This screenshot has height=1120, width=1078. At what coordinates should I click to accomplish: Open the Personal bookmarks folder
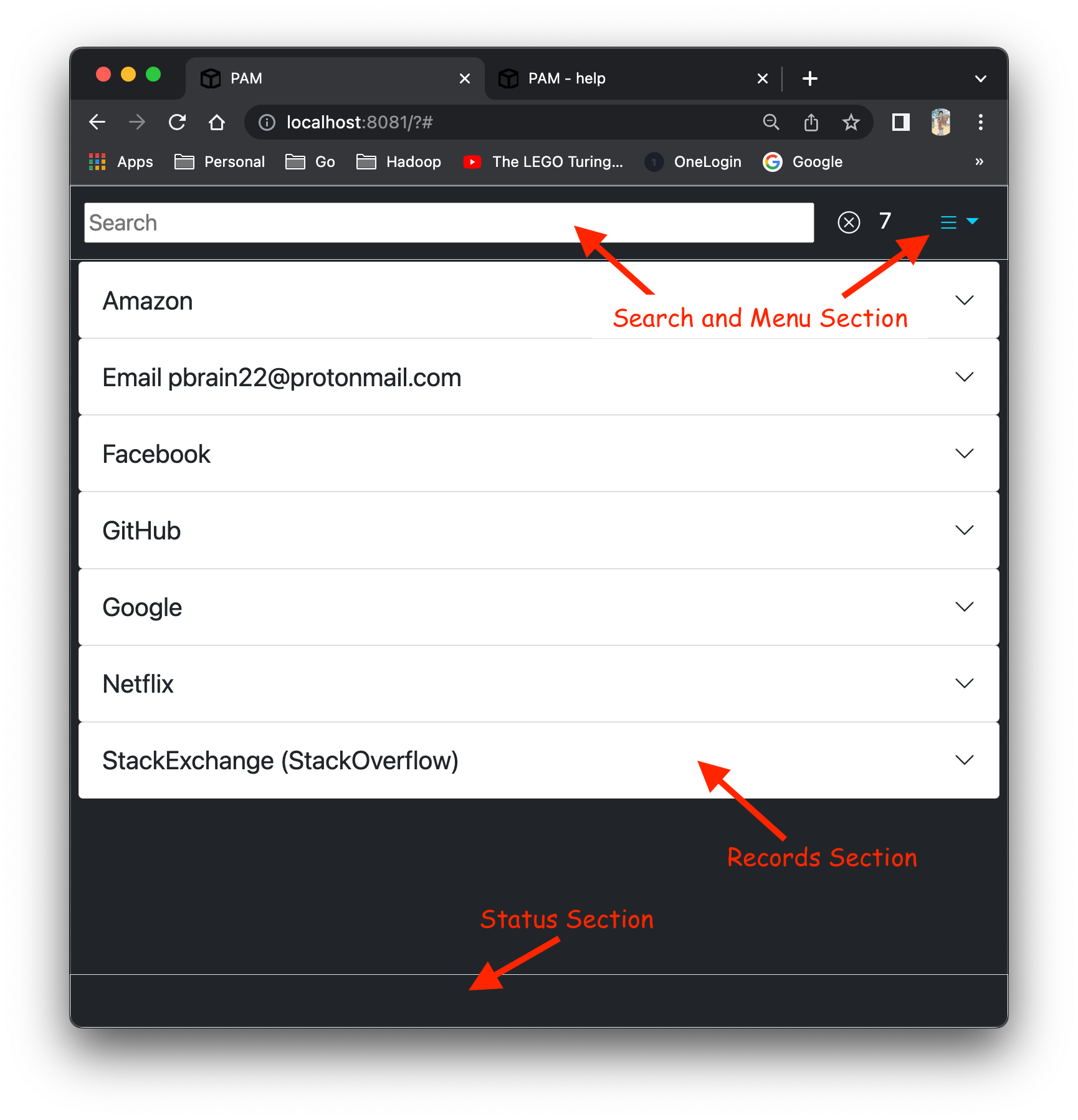point(219,162)
